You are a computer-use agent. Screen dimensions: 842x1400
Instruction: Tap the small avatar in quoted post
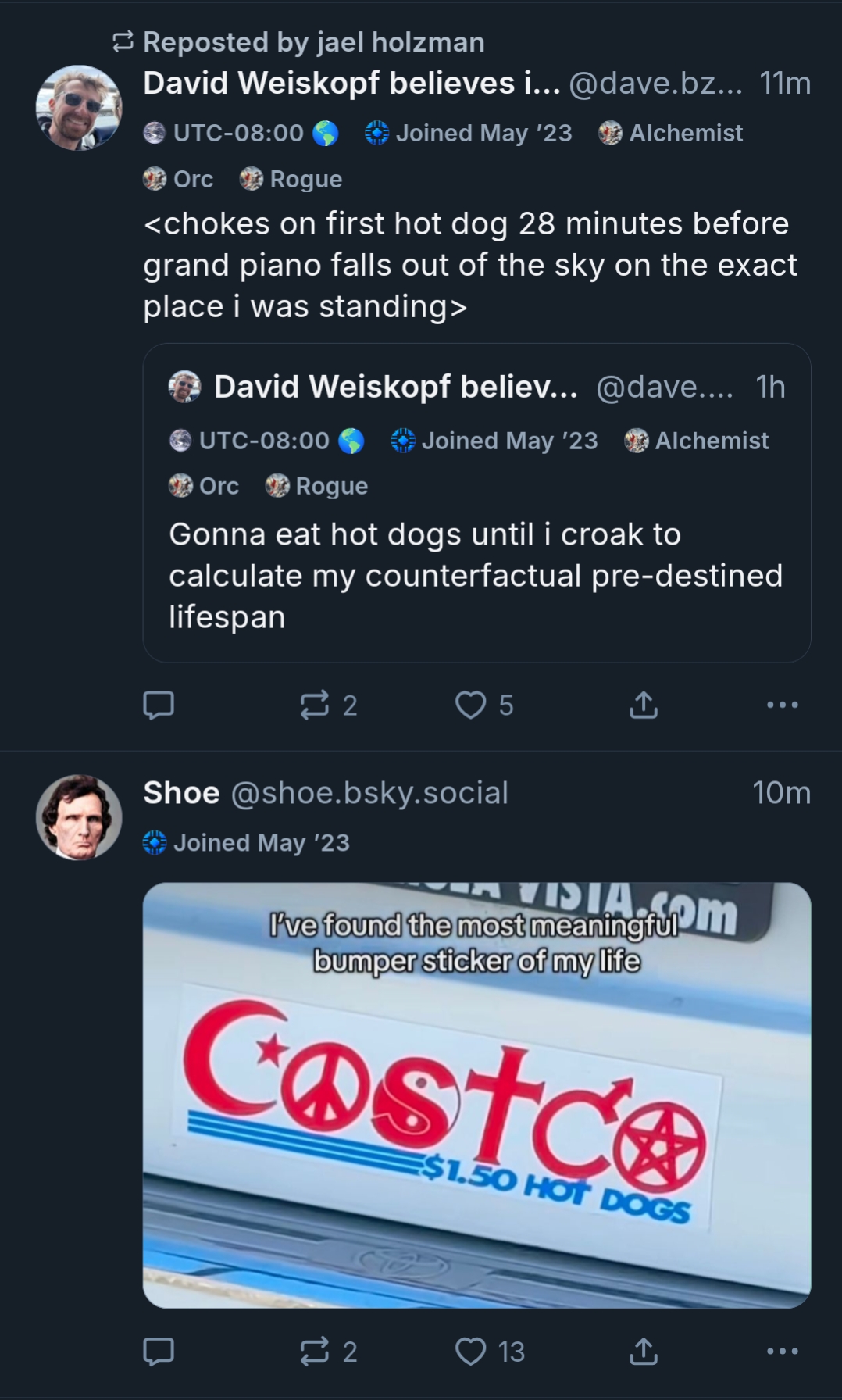[185, 387]
